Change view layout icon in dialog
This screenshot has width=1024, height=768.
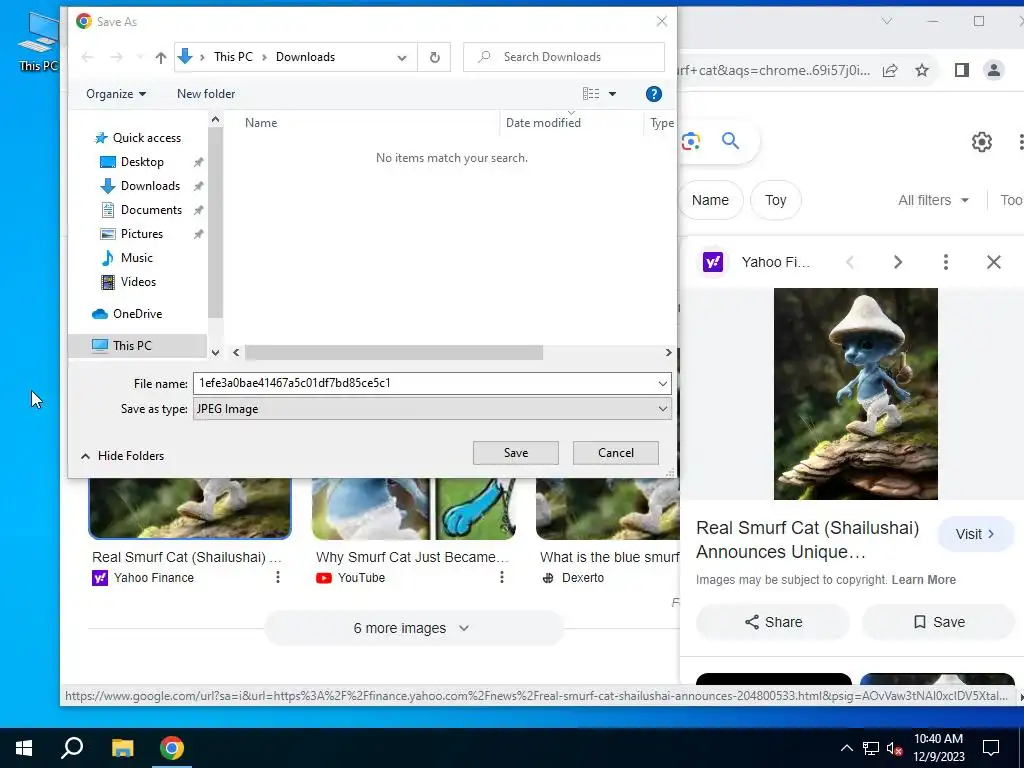pyautogui.click(x=591, y=94)
